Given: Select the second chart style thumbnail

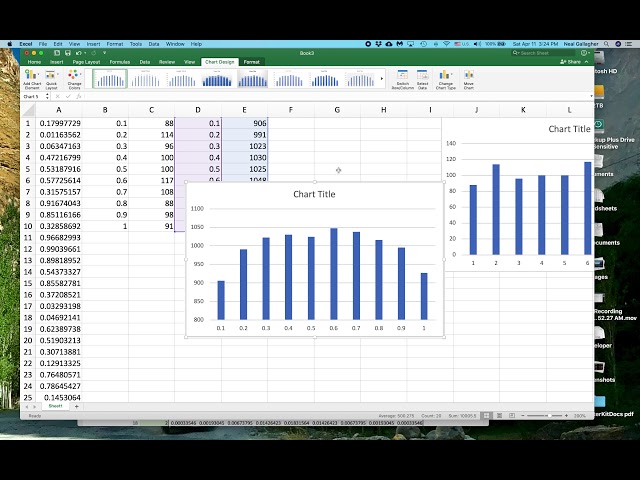Looking at the screenshot, I should (145, 78).
